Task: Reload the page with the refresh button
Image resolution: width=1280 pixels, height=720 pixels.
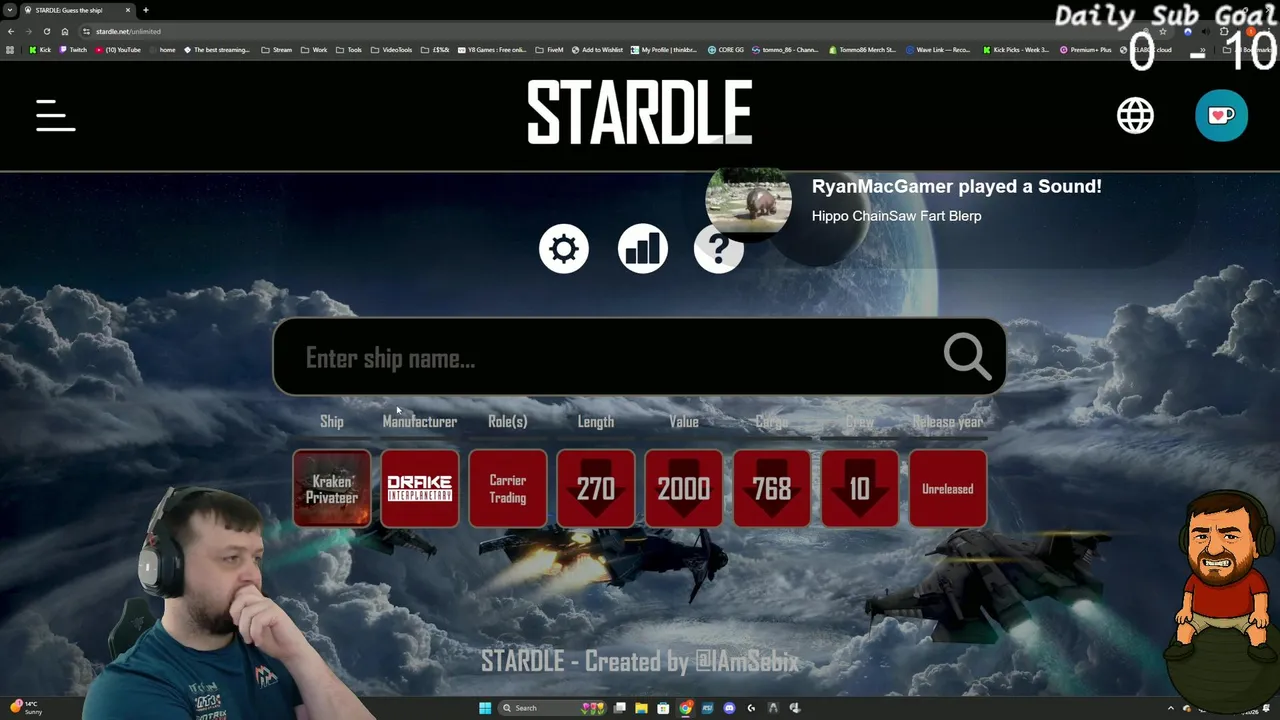Action: 47,31
